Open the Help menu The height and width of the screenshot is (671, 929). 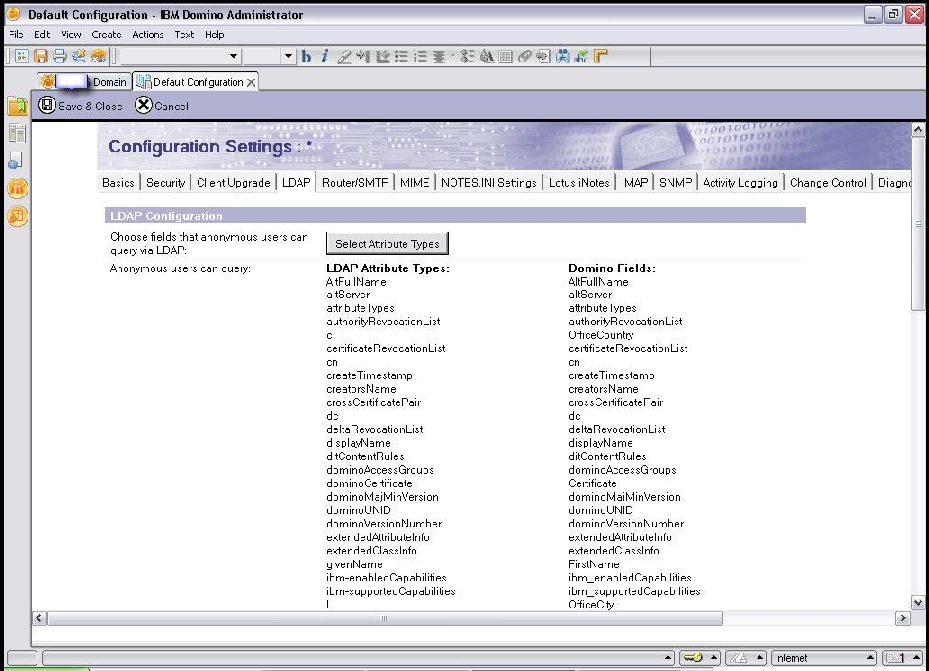(214, 34)
